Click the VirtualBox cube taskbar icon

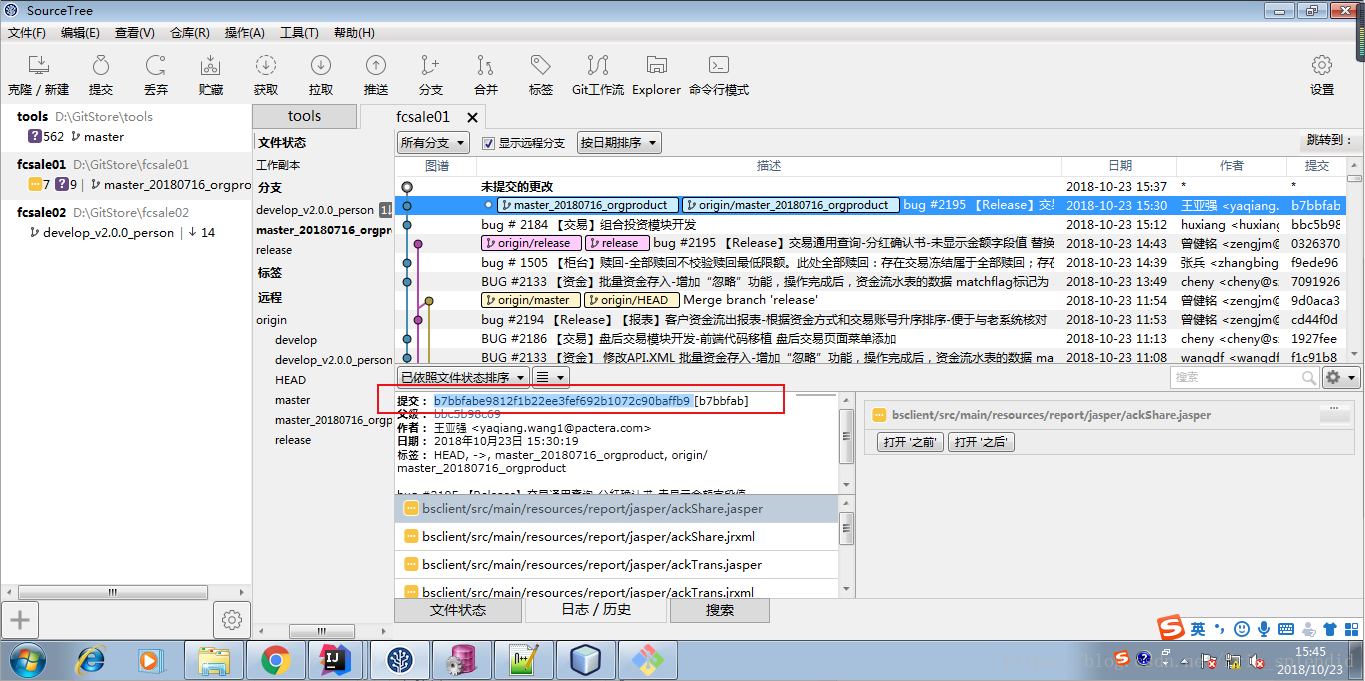585,660
